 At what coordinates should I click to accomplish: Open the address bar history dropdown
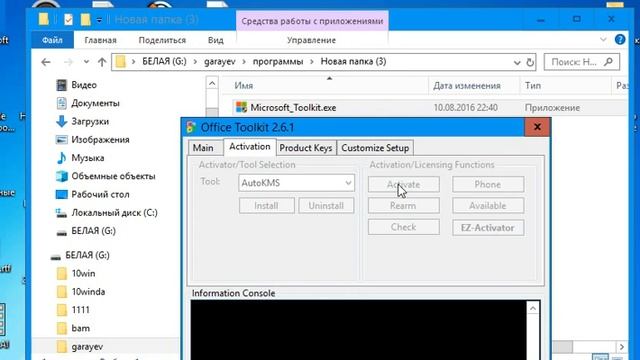pyautogui.click(x=517, y=62)
